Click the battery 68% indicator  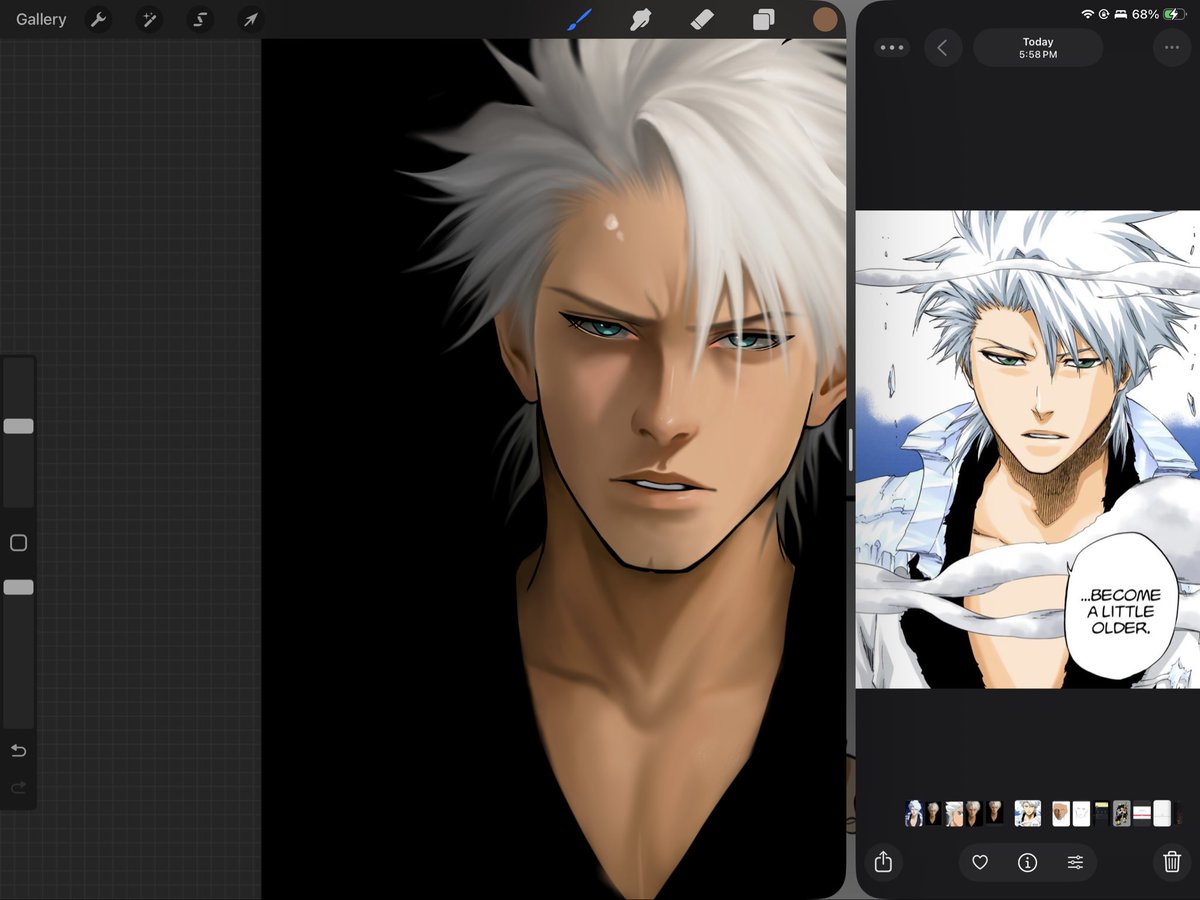coord(1158,14)
